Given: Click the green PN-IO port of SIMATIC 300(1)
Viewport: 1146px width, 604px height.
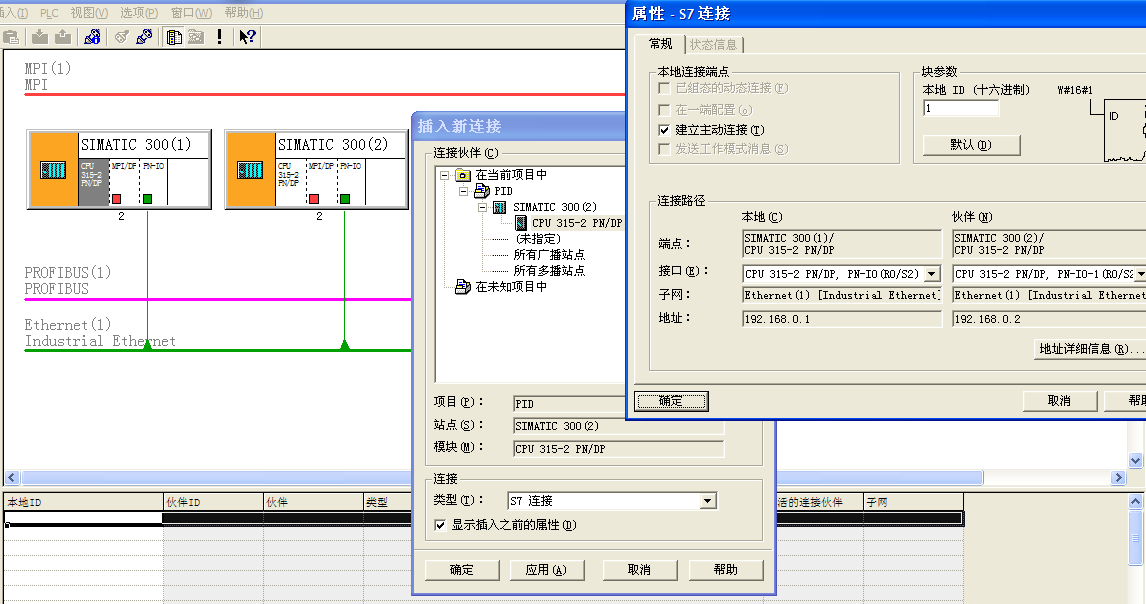Looking at the screenshot, I should (148, 199).
